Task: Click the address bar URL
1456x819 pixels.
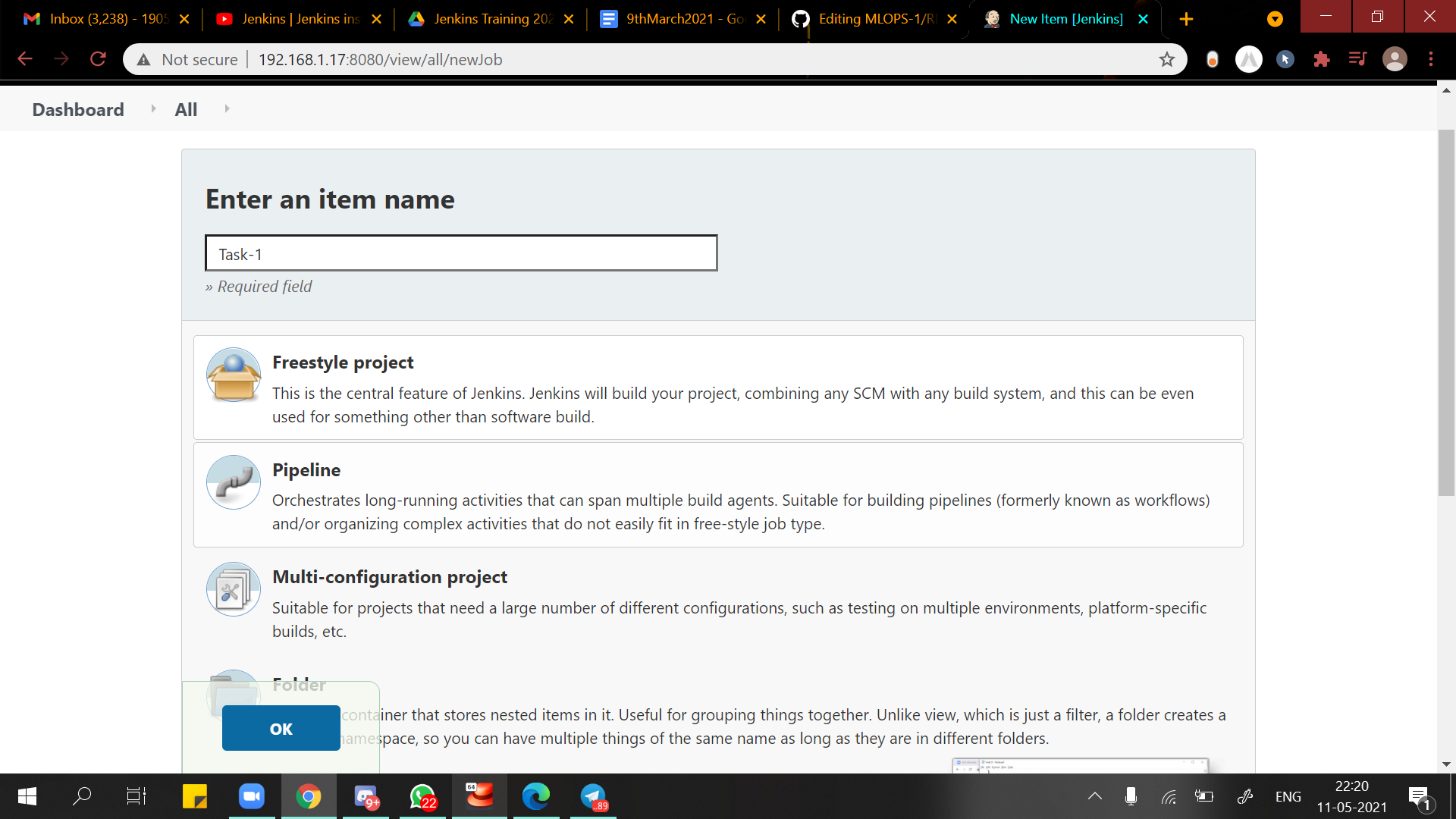Action: 380,60
